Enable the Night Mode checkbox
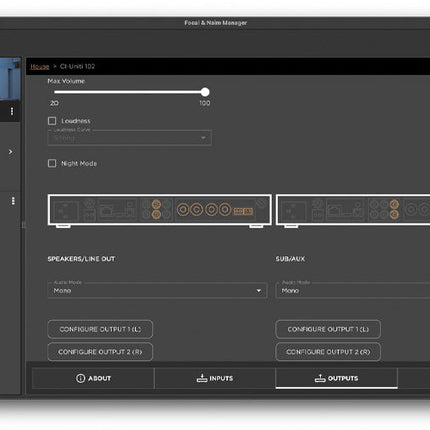The height and width of the screenshot is (430, 430). point(52,163)
